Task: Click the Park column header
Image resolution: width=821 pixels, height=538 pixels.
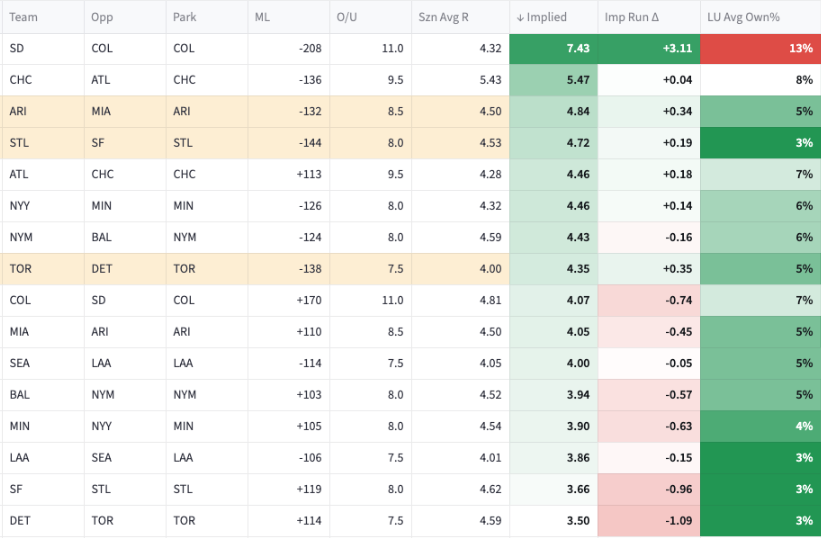Action: (x=185, y=17)
